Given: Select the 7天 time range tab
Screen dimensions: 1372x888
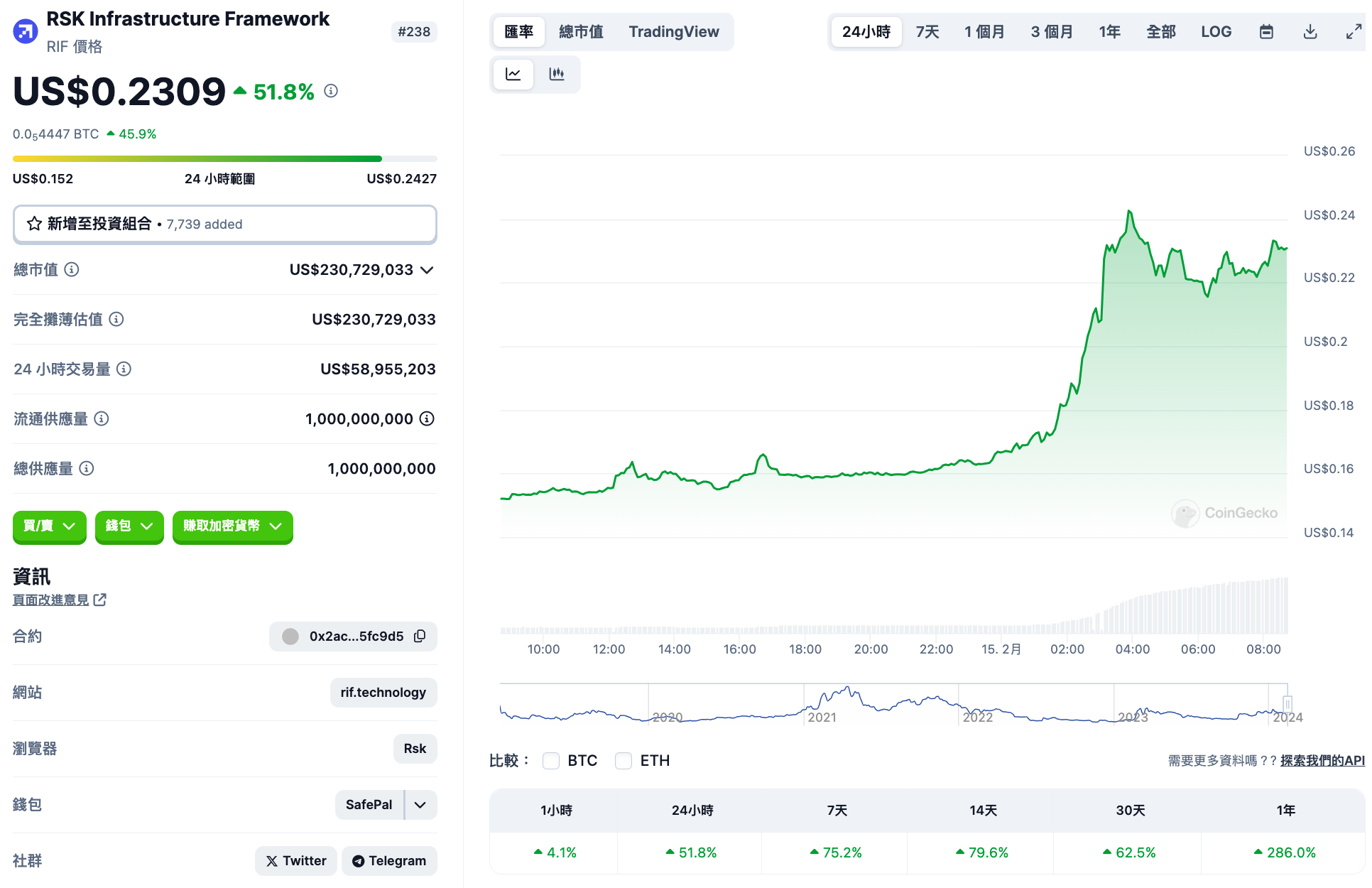Looking at the screenshot, I should (x=927, y=32).
